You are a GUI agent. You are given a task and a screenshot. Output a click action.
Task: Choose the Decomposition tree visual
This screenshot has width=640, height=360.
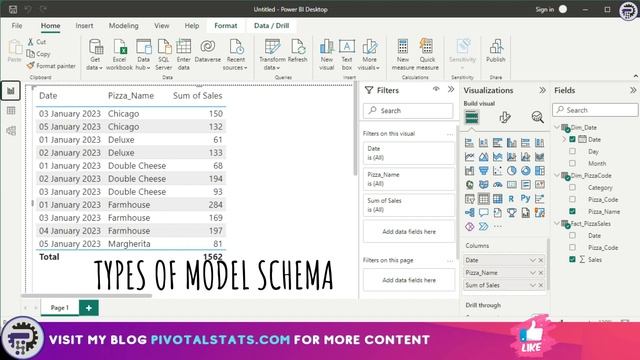[x=469, y=213]
